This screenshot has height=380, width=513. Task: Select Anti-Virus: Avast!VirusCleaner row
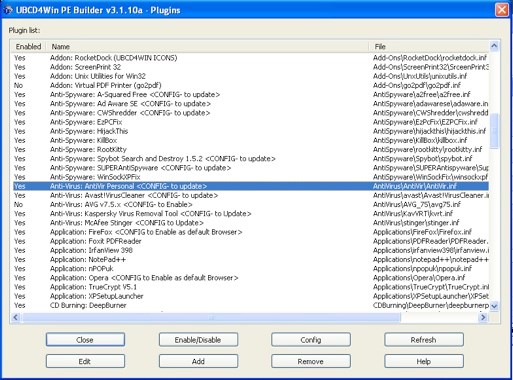click(251, 195)
